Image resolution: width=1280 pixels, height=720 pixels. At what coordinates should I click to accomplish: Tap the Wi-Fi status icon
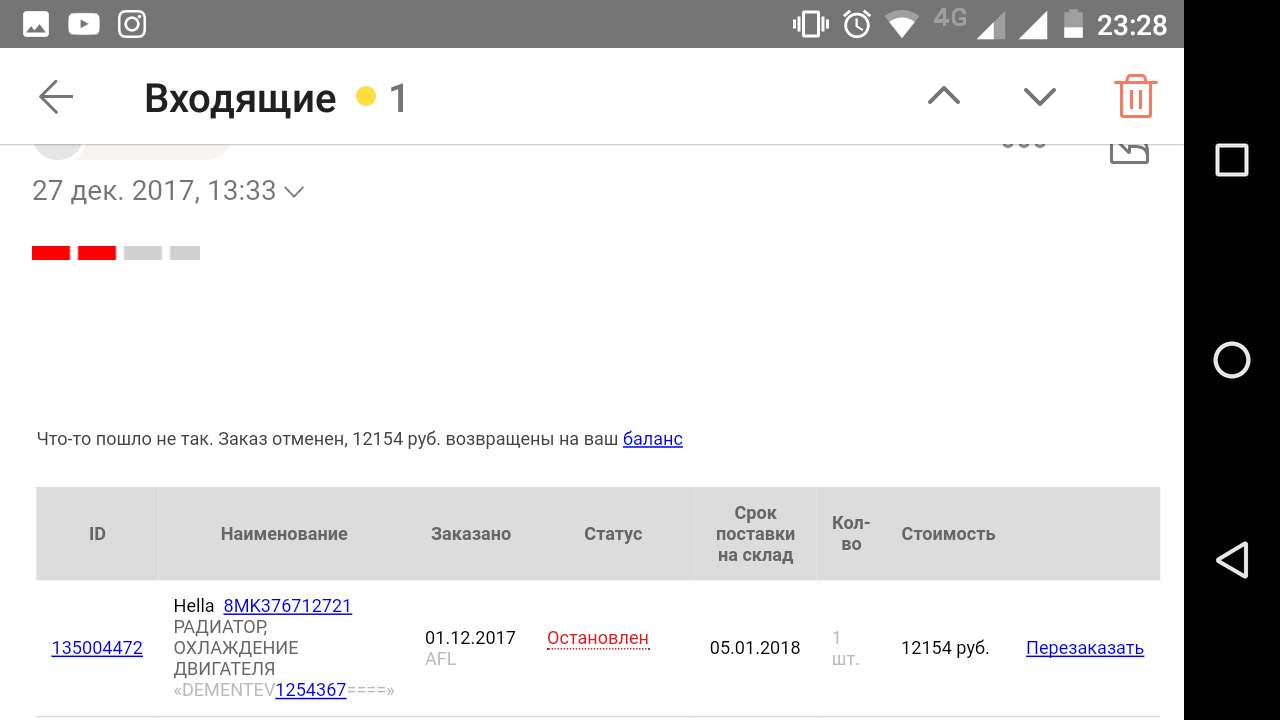(902, 24)
